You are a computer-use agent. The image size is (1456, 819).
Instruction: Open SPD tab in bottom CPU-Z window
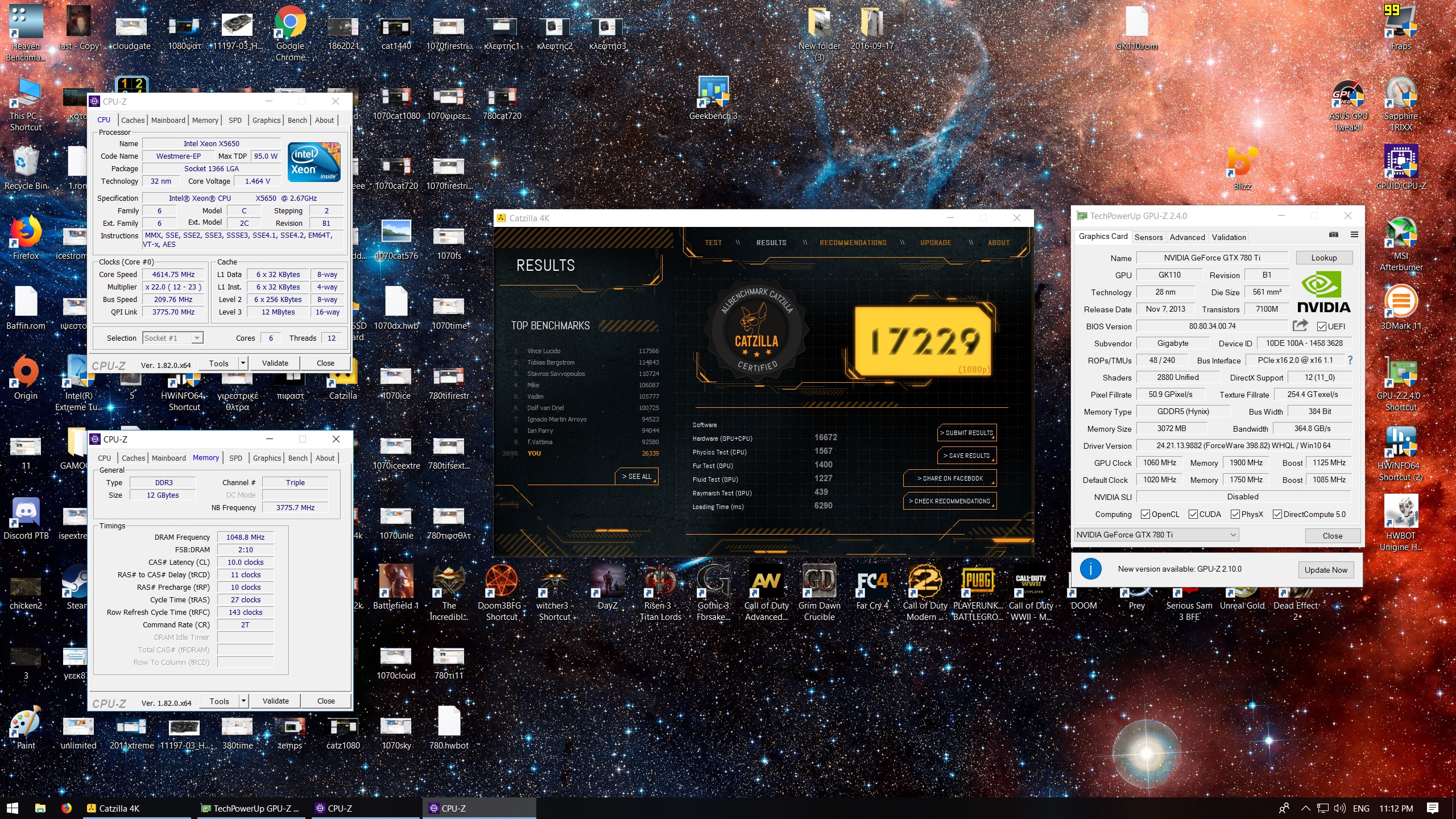click(235, 458)
